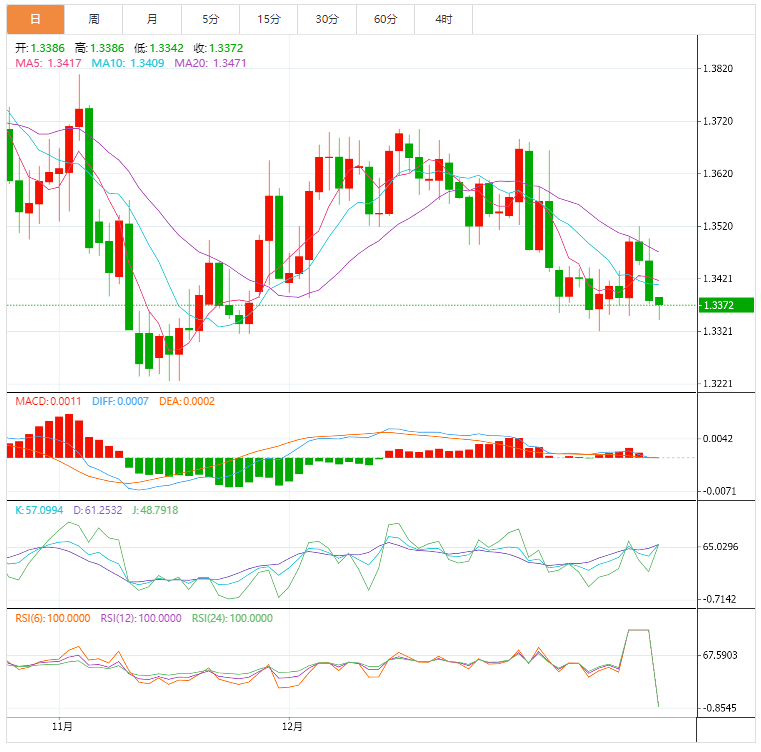Click the DIFF: 0.0007 label
This screenshot has width=761, height=752.
pyautogui.click(x=120, y=401)
